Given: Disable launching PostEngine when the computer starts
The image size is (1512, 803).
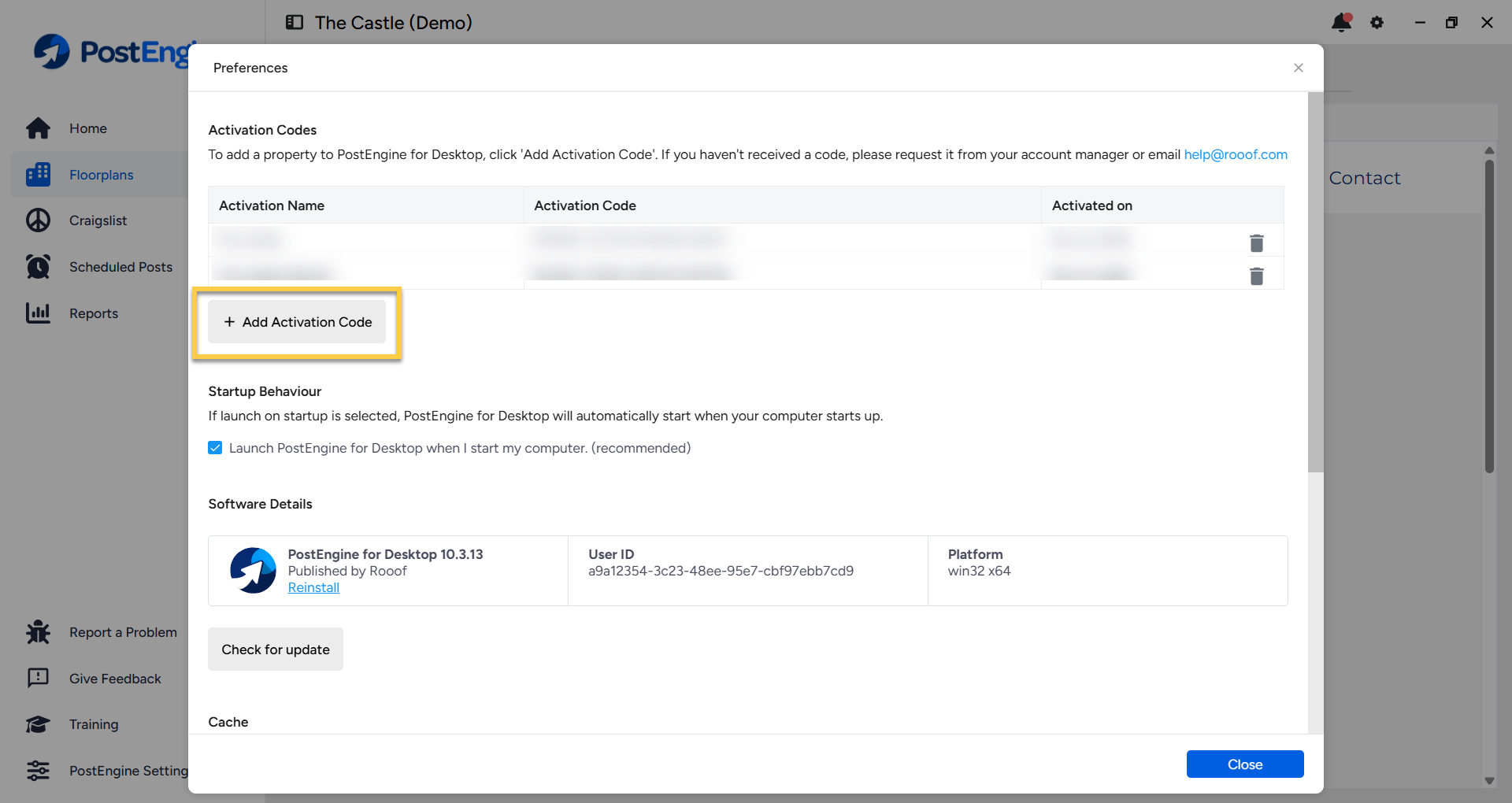Looking at the screenshot, I should 215,447.
